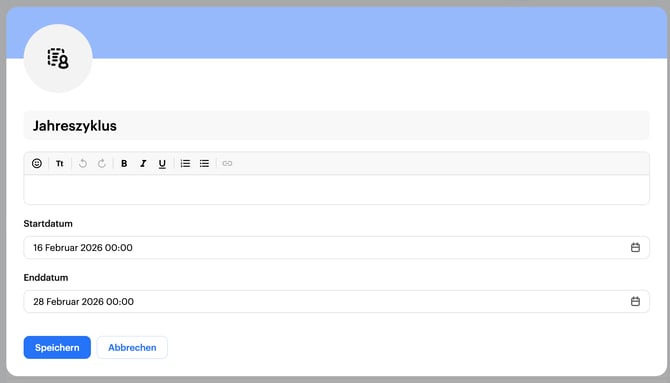The image size is (670, 383).
Task: Open the emoji picker in the editor toolbar
Action: (x=37, y=163)
